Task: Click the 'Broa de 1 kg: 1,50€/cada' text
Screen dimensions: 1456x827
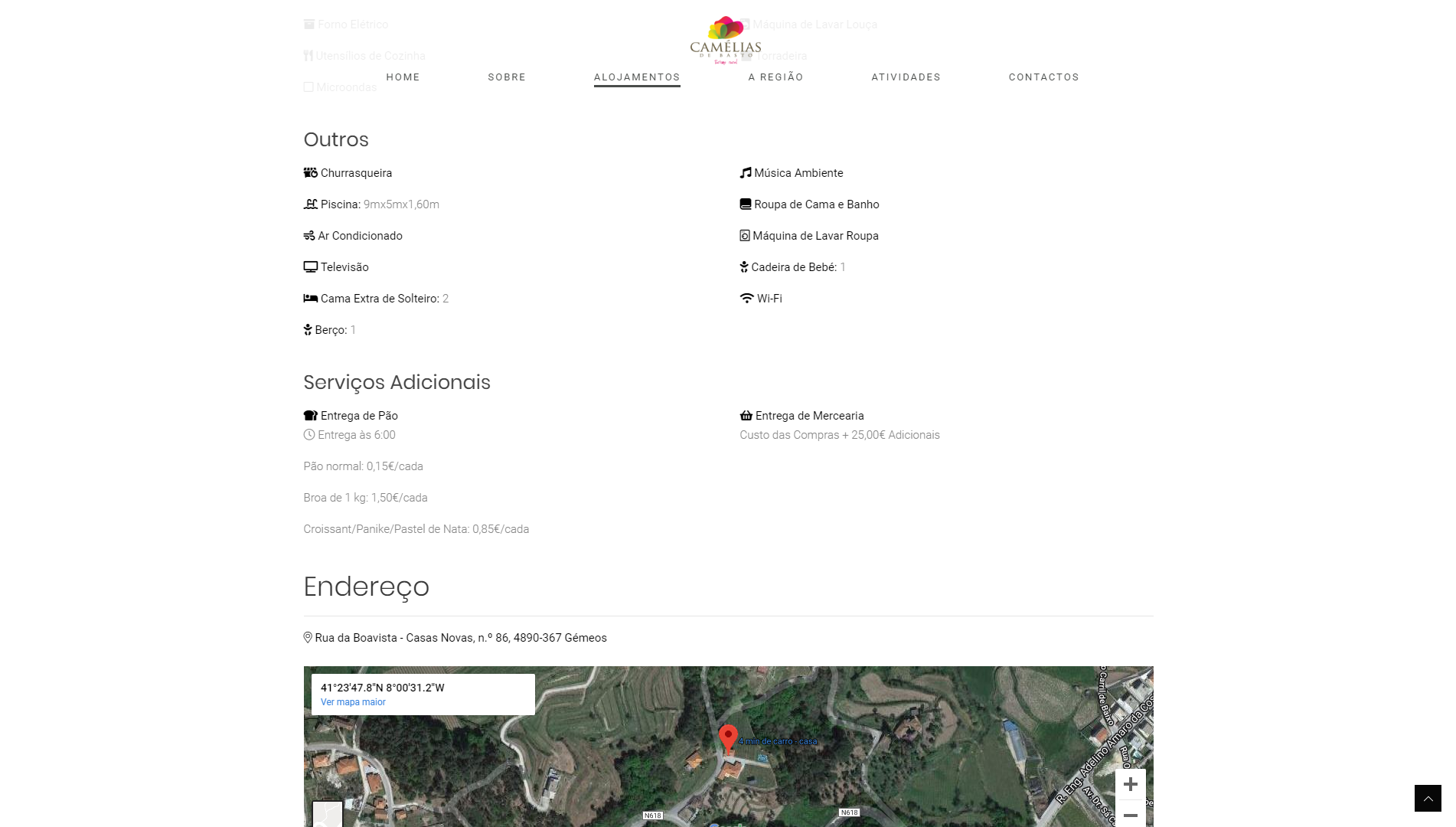Action: coord(365,498)
